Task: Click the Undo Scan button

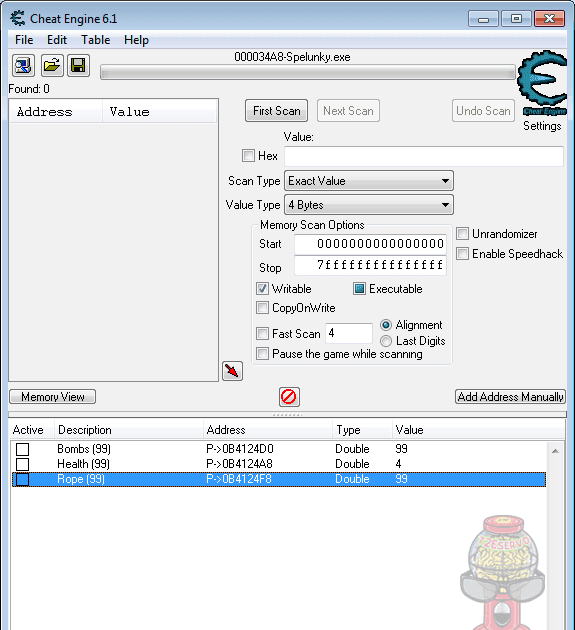Action: pos(483,110)
